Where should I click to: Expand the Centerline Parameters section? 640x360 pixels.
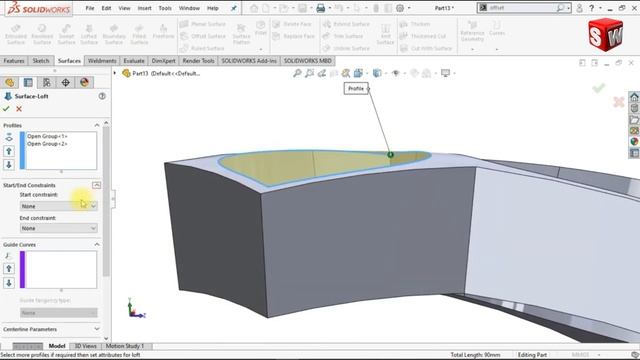[x=97, y=329]
